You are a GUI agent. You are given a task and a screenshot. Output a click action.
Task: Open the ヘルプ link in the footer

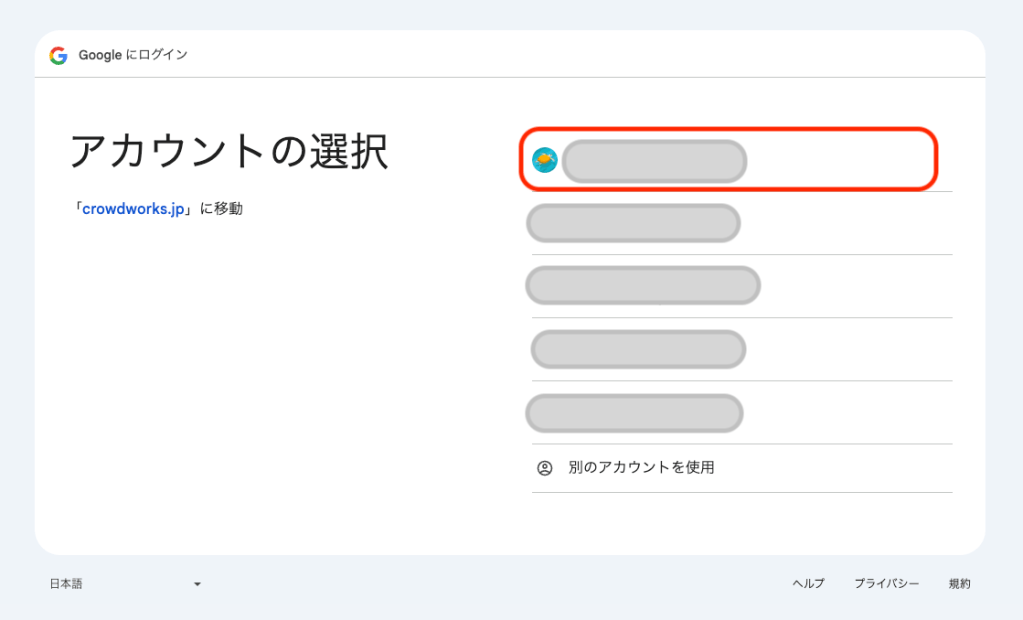point(808,584)
